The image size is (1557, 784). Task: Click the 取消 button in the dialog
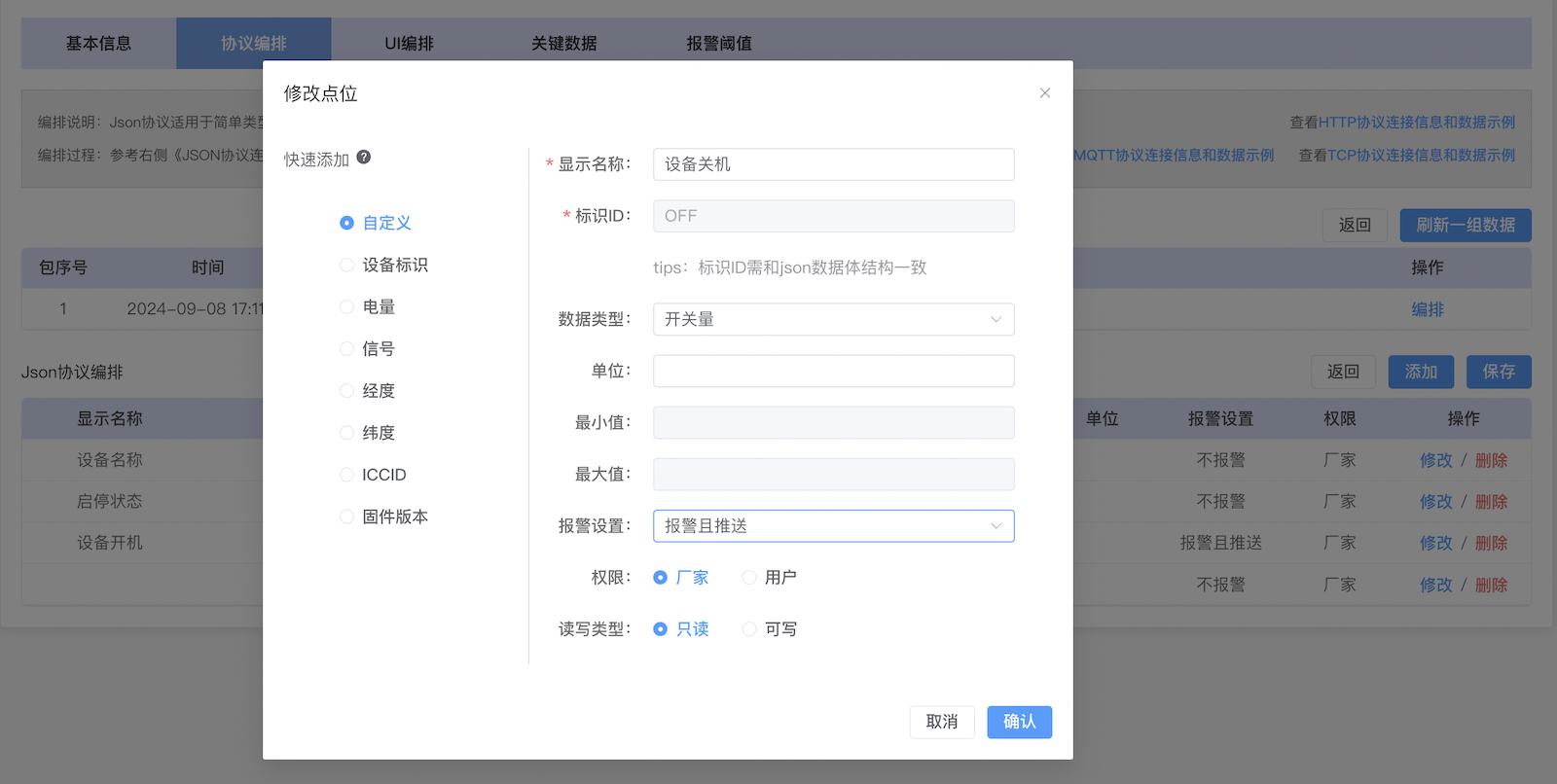point(942,722)
